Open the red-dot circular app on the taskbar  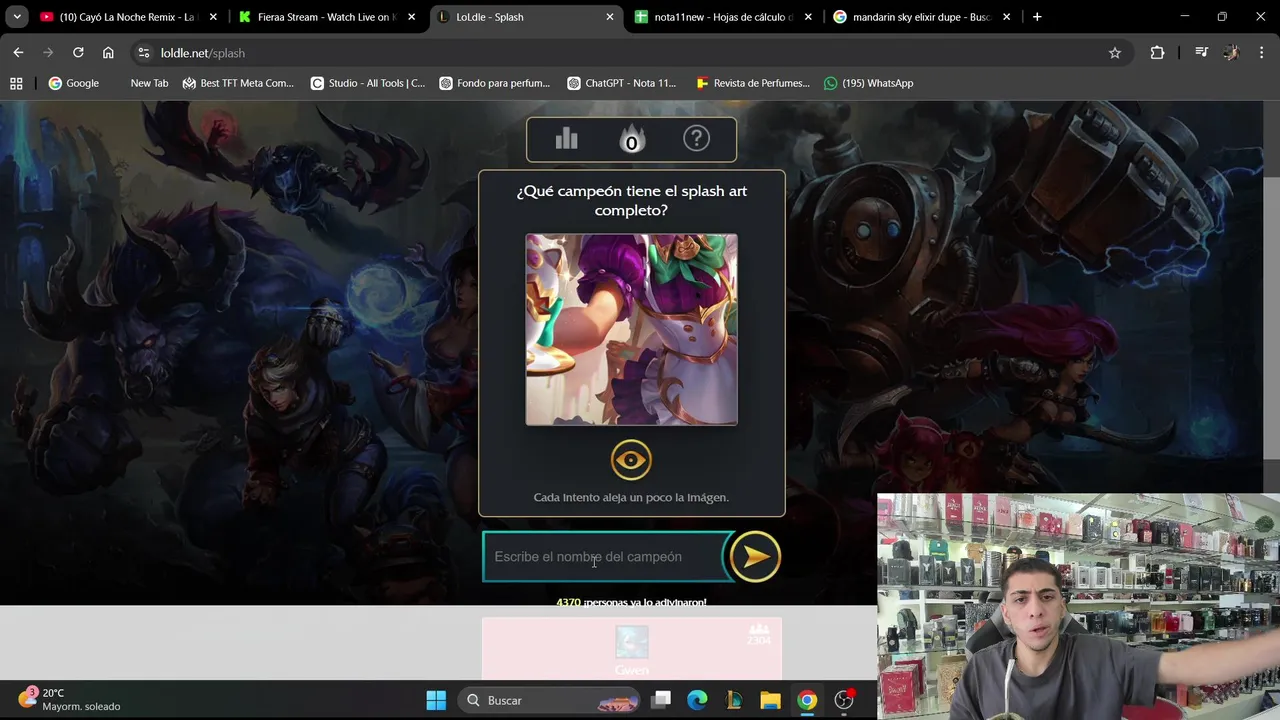coord(844,700)
